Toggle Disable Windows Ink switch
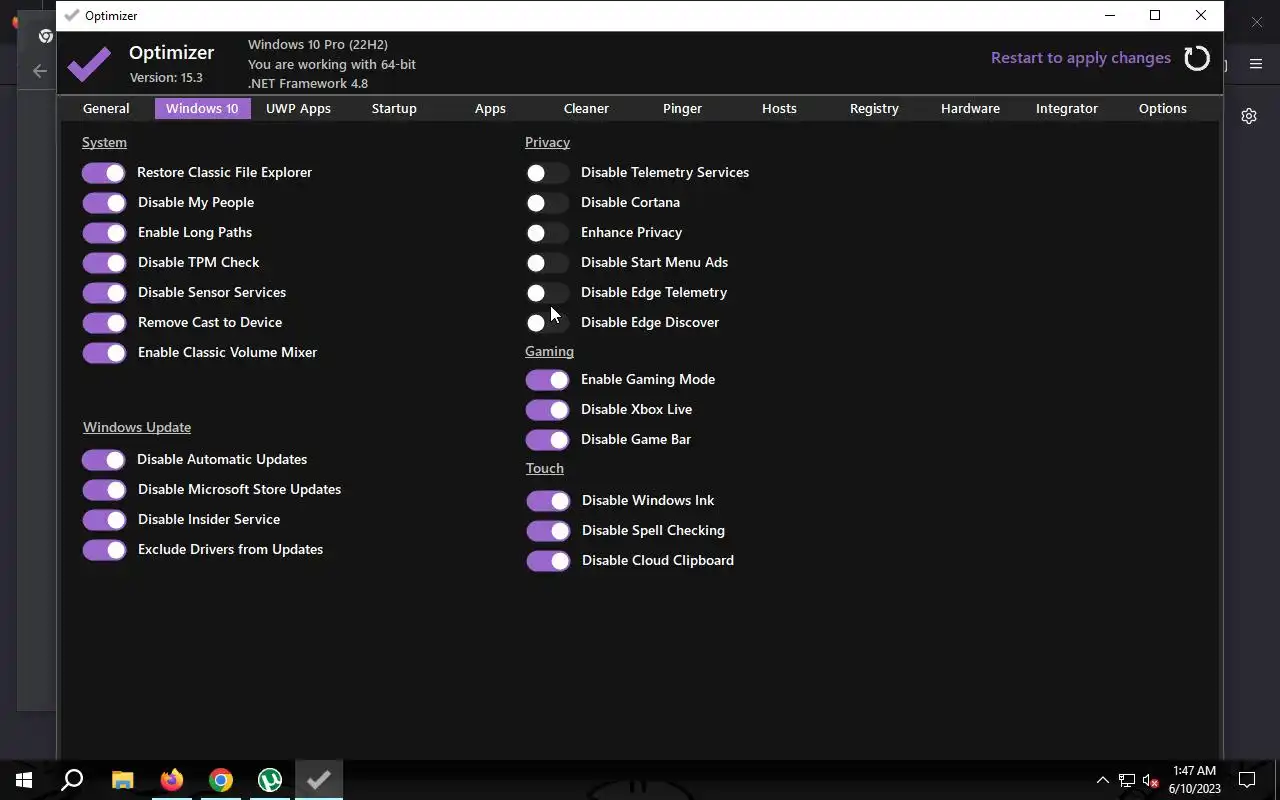 pos(548,501)
